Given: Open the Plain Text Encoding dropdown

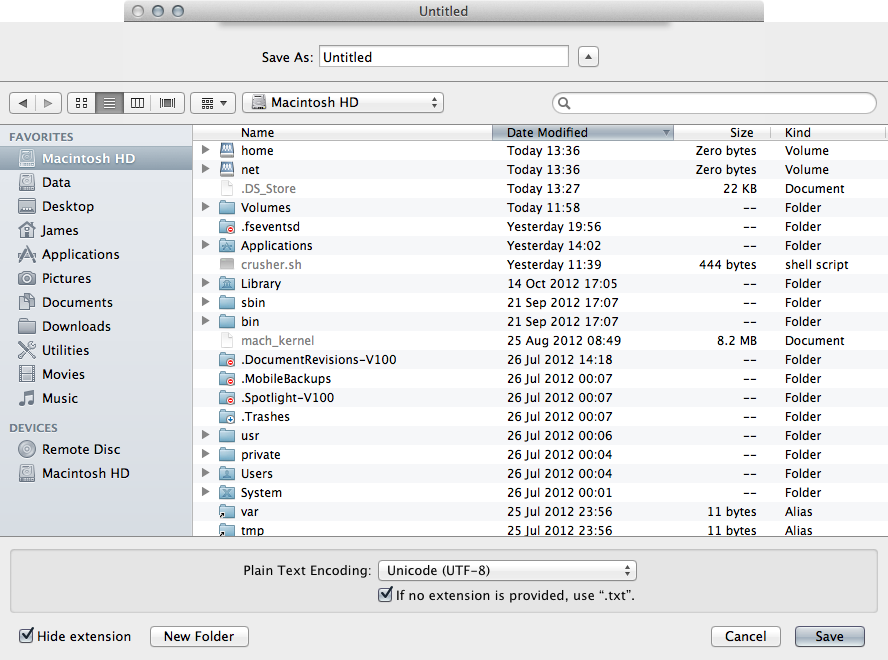Looking at the screenshot, I should point(507,570).
